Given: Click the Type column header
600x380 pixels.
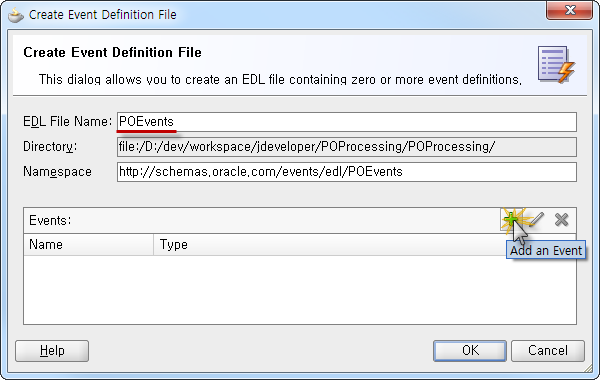Looking at the screenshot, I should tap(329, 245).
